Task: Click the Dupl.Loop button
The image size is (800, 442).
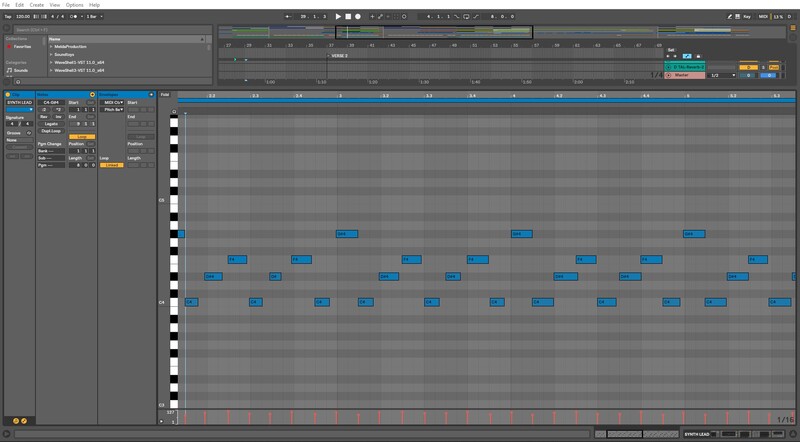Action: [52, 130]
